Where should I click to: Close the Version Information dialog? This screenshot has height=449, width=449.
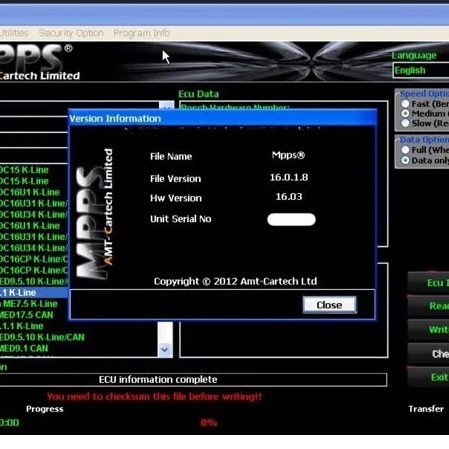329,305
